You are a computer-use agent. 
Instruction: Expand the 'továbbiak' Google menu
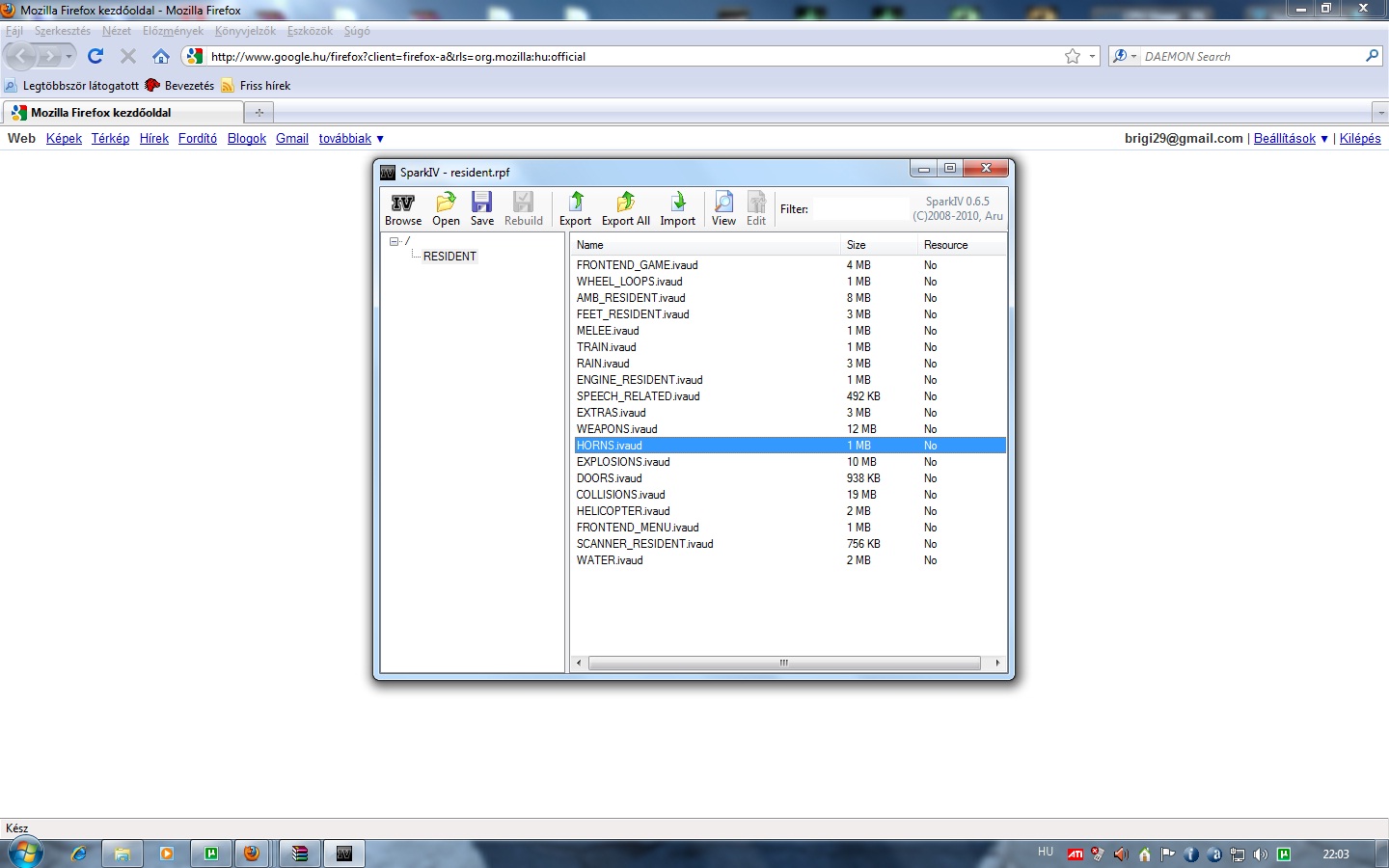point(351,139)
